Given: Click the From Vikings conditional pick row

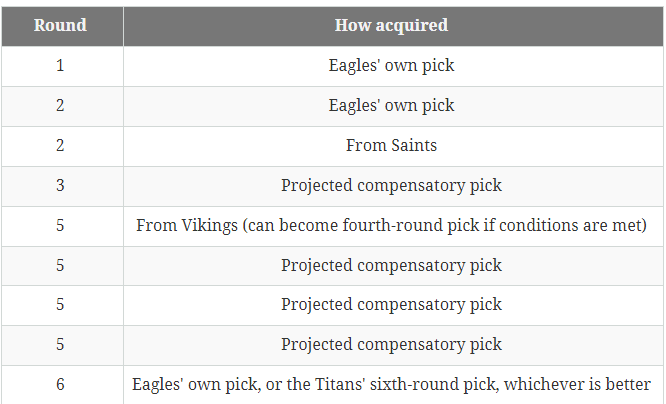Looking at the screenshot, I should tap(332, 226).
